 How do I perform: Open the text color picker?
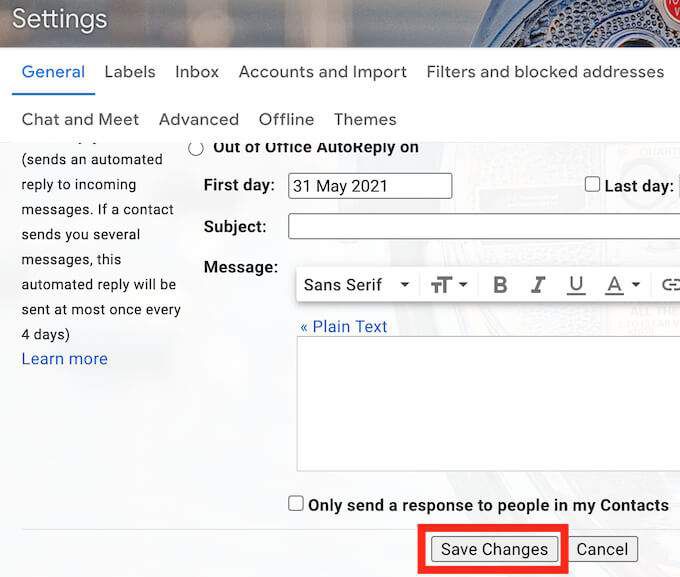614,285
